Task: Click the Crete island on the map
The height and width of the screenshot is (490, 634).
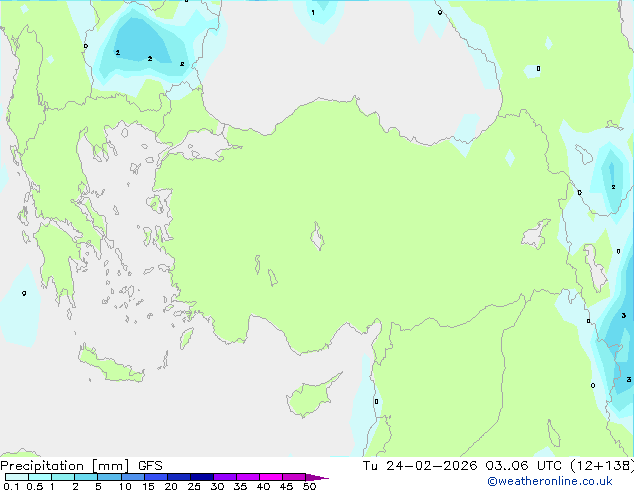Action: [x=110, y=365]
